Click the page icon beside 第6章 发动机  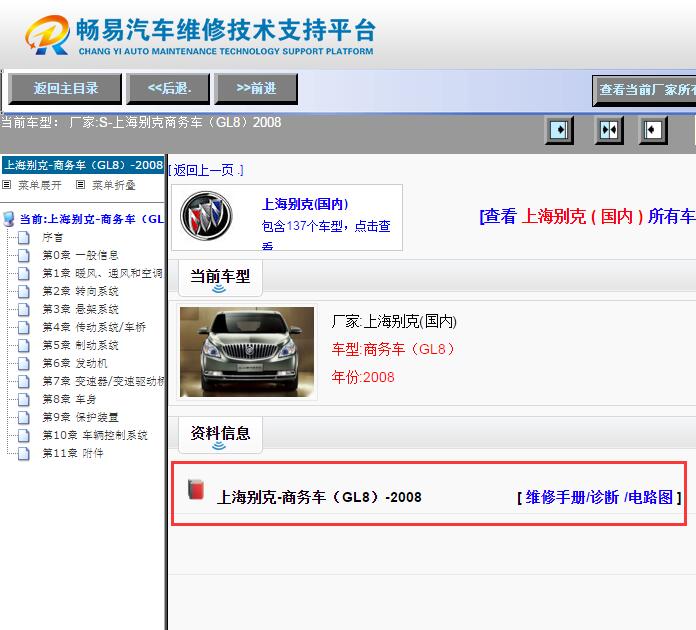[x=24, y=363]
